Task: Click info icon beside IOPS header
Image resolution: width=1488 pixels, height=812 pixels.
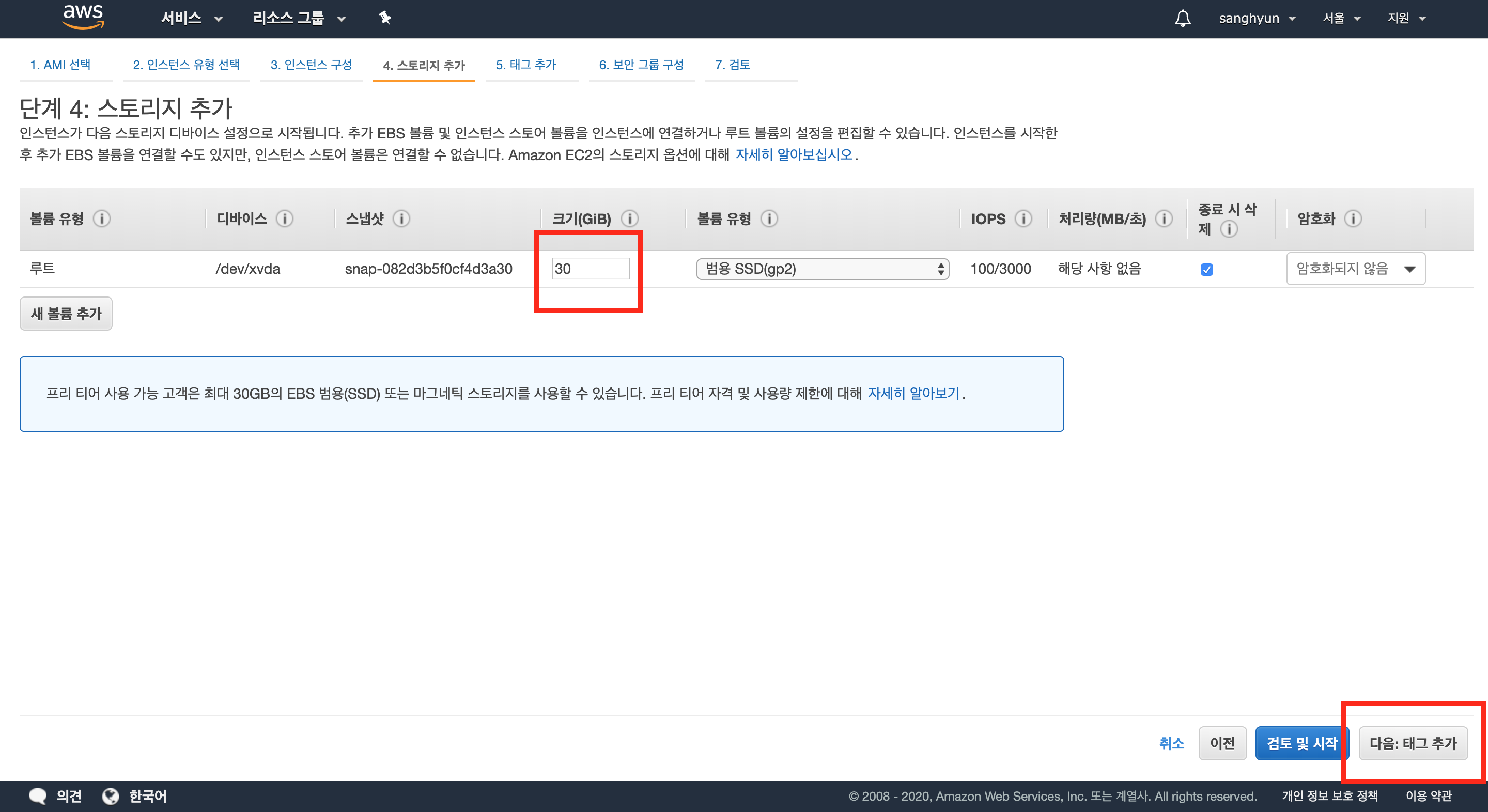Action: coord(1024,219)
